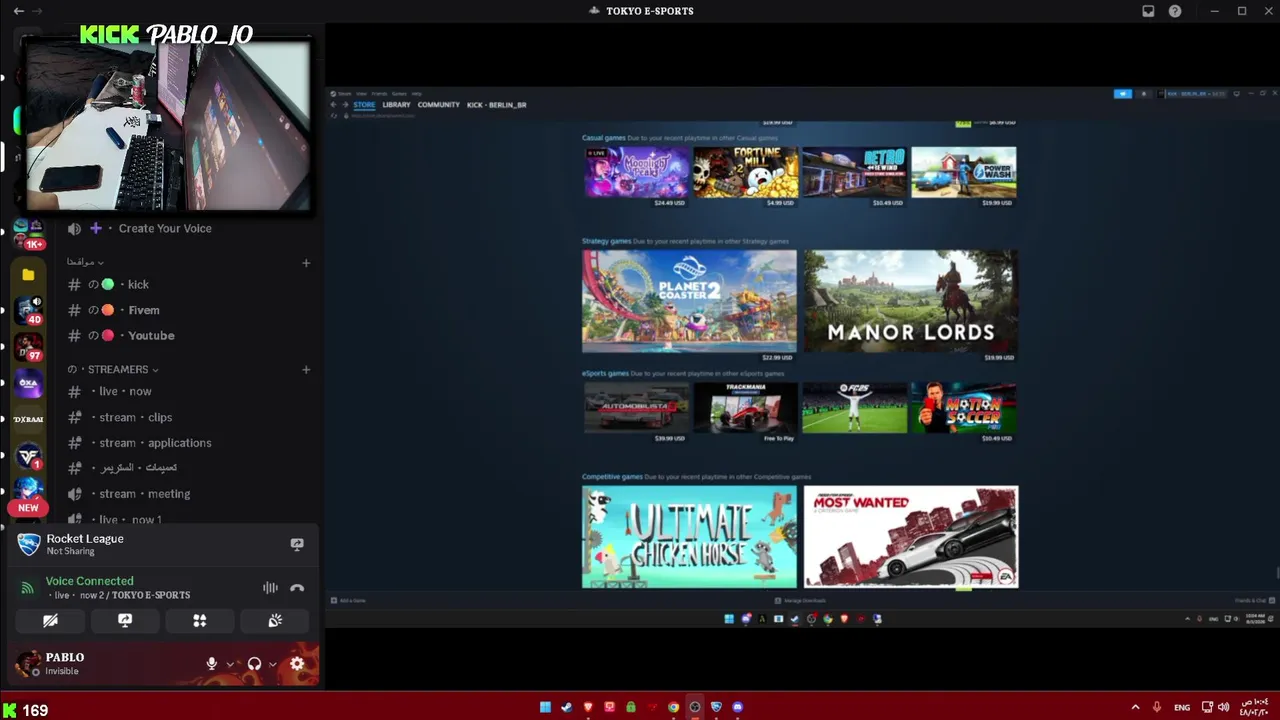
Task: Open Trackmania game thumbnail
Action: pyautogui.click(x=746, y=408)
